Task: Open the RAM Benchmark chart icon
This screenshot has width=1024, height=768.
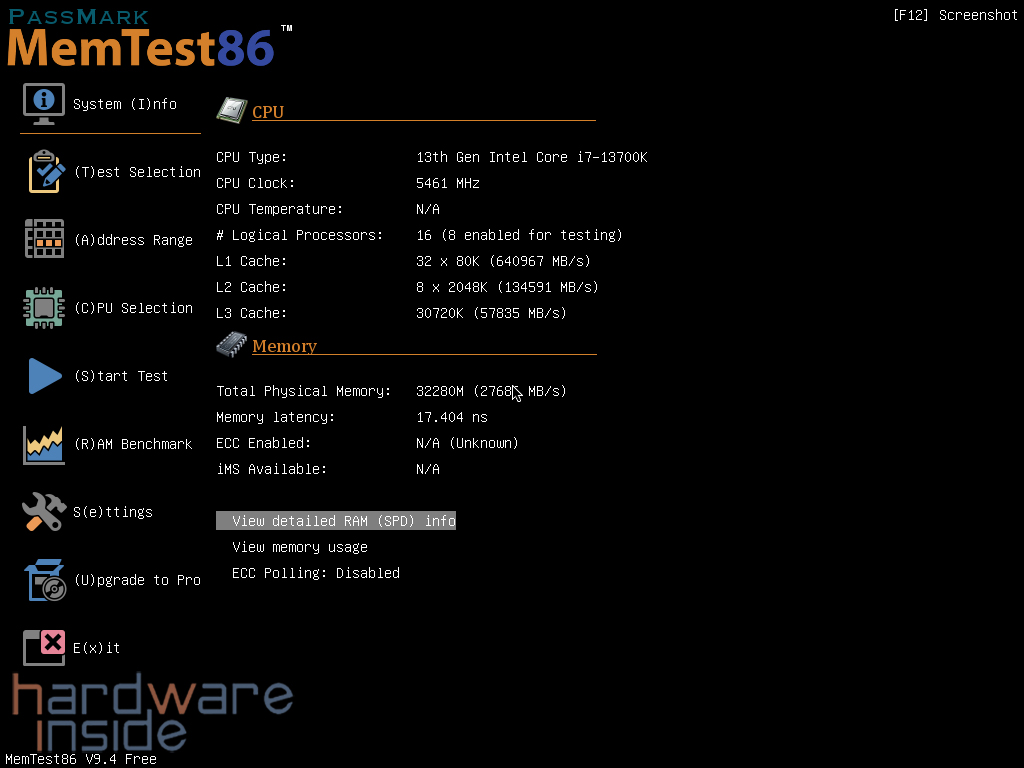Action: [x=44, y=445]
